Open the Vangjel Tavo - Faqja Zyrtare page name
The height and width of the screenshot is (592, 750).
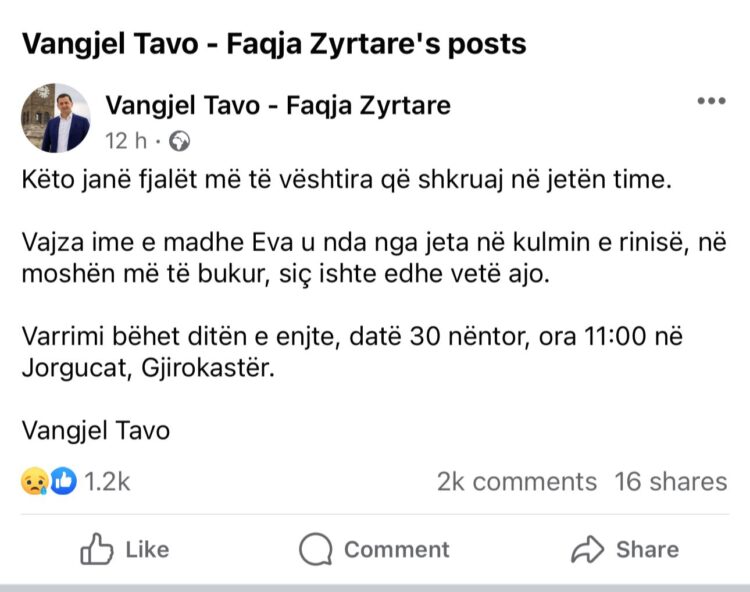click(x=278, y=105)
